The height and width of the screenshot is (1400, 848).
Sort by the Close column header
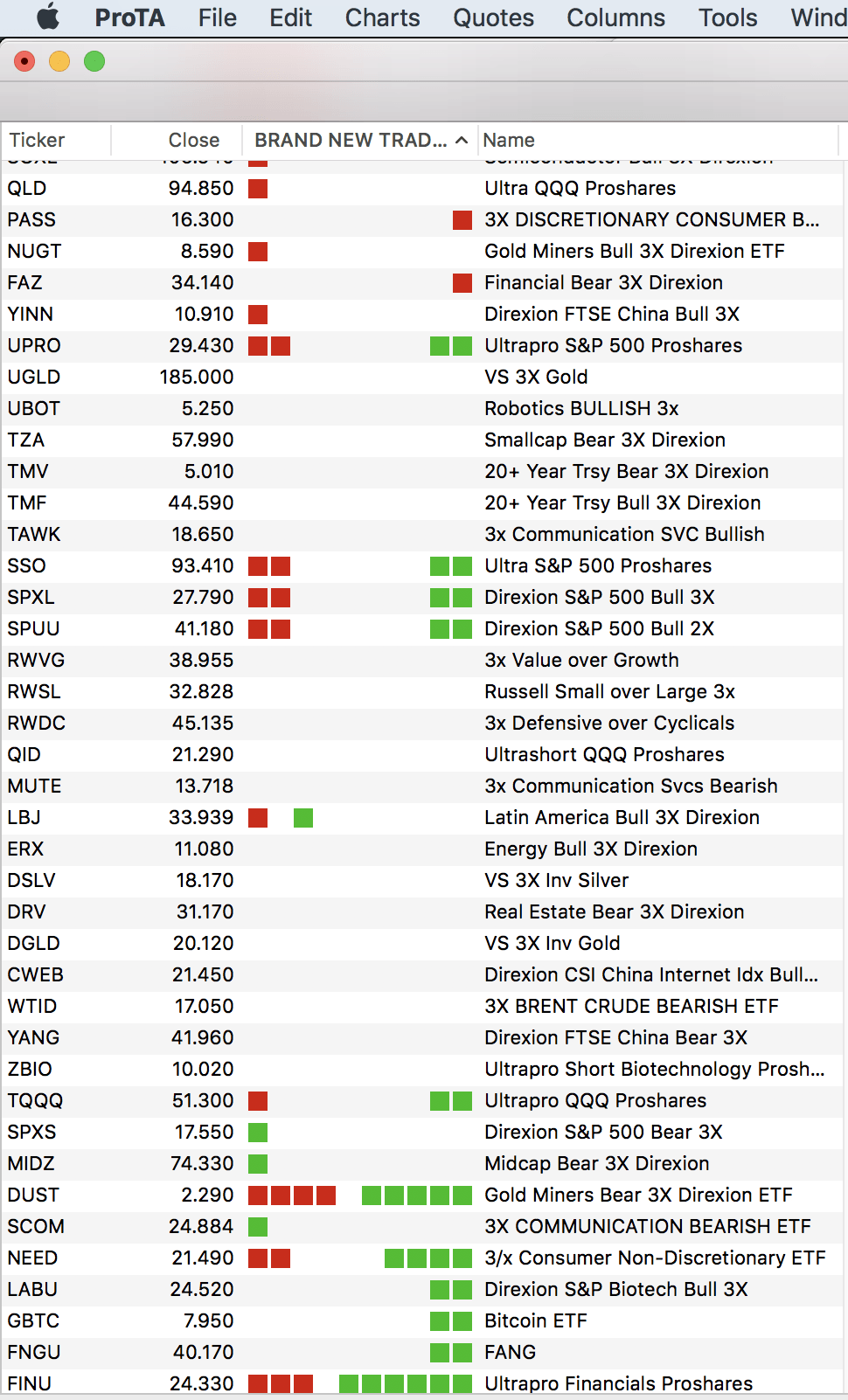click(x=193, y=141)
